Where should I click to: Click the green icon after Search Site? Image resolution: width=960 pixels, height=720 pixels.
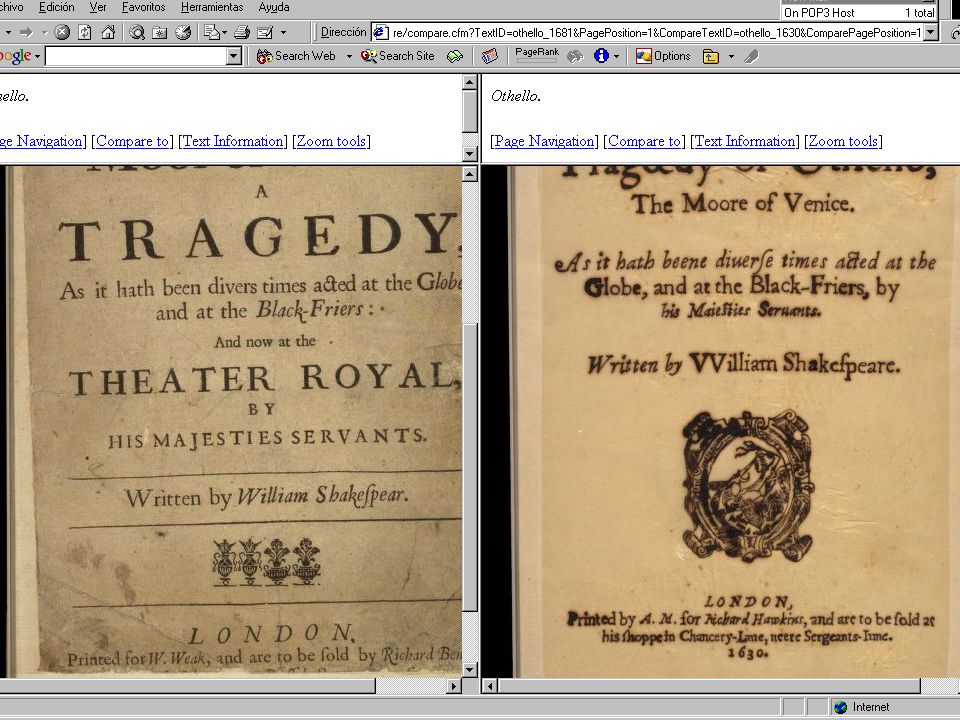click(455, 56)
